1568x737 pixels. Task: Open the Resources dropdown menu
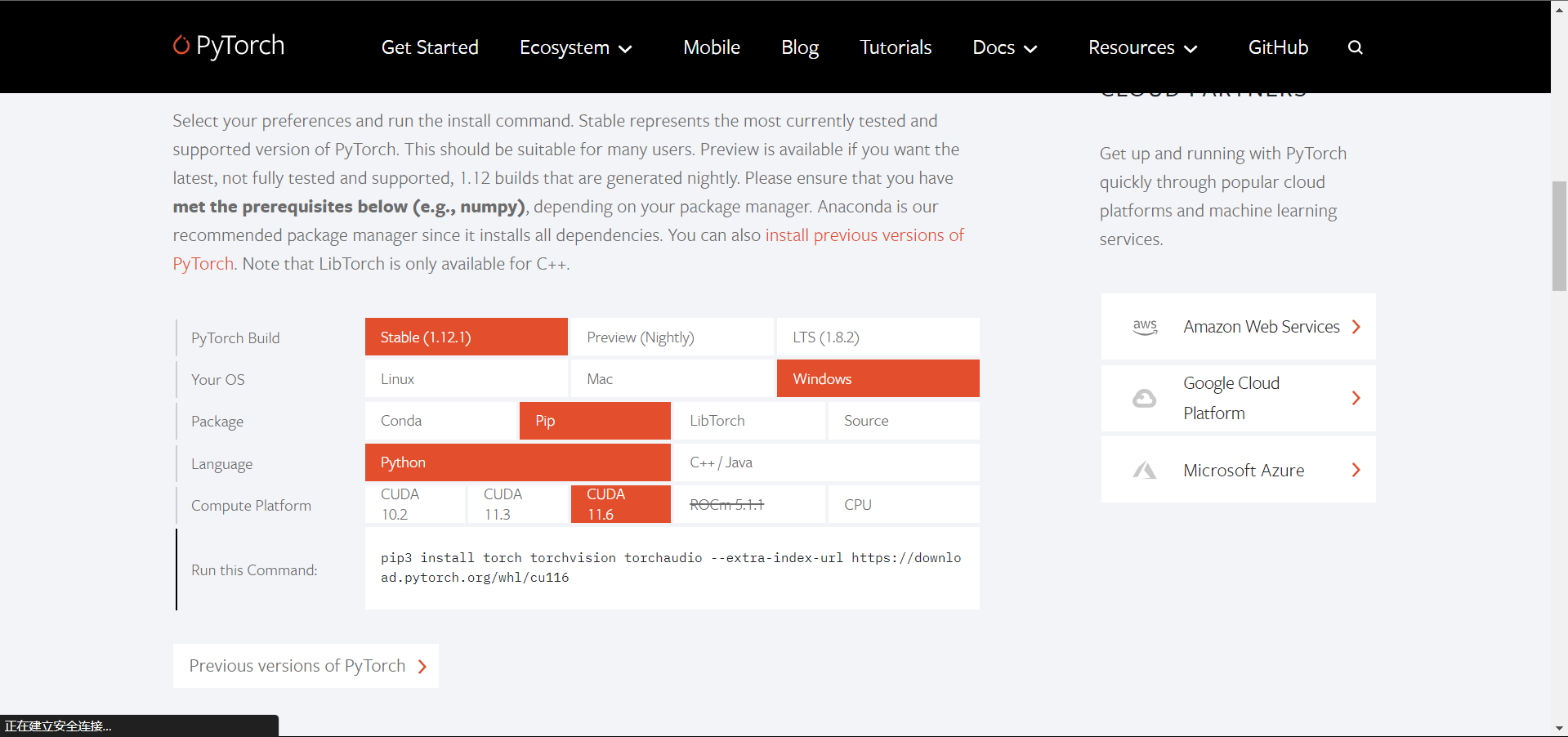coord(1142,47)
